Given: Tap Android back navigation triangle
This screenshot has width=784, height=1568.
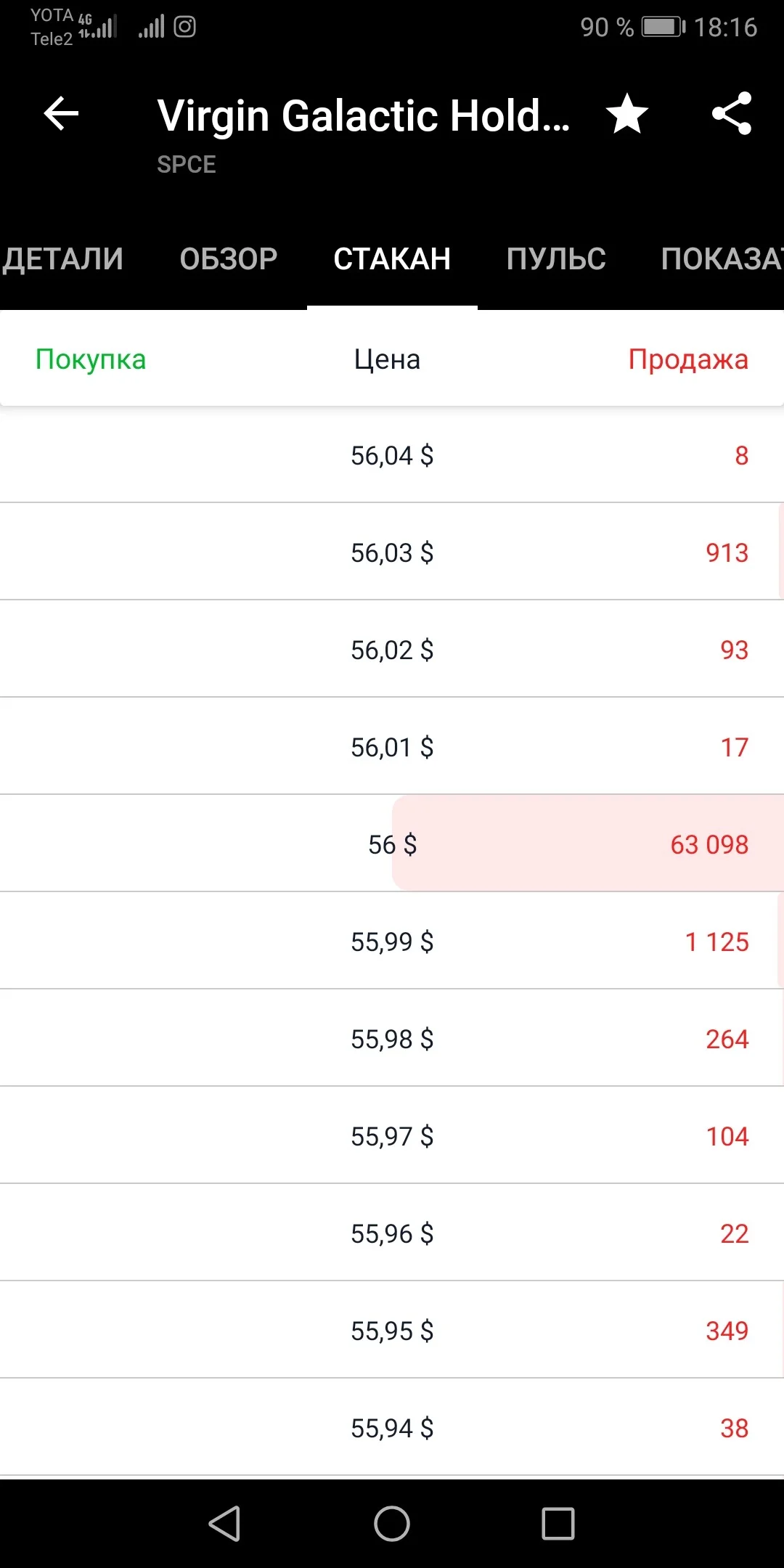Looking at the screenshot, I should tap(225, 1523).
